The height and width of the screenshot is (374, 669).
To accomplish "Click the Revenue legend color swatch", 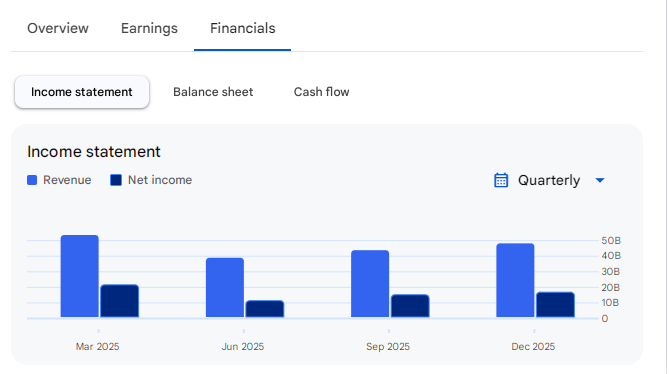I will tap(32, 180).
